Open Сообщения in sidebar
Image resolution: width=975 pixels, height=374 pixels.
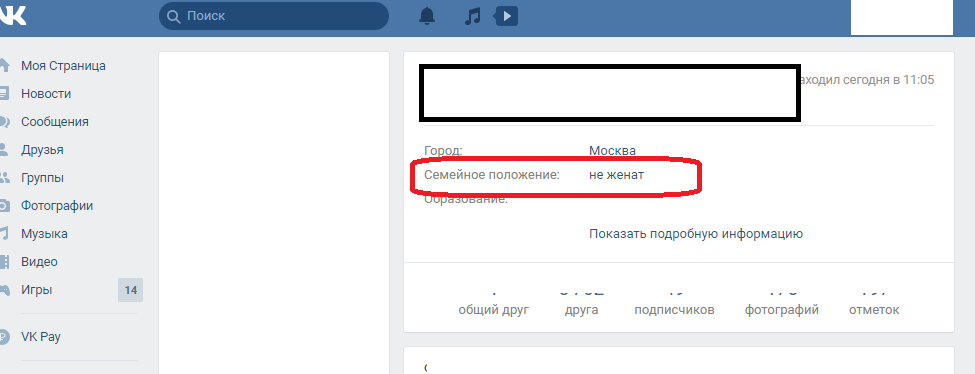coord(55,122)
